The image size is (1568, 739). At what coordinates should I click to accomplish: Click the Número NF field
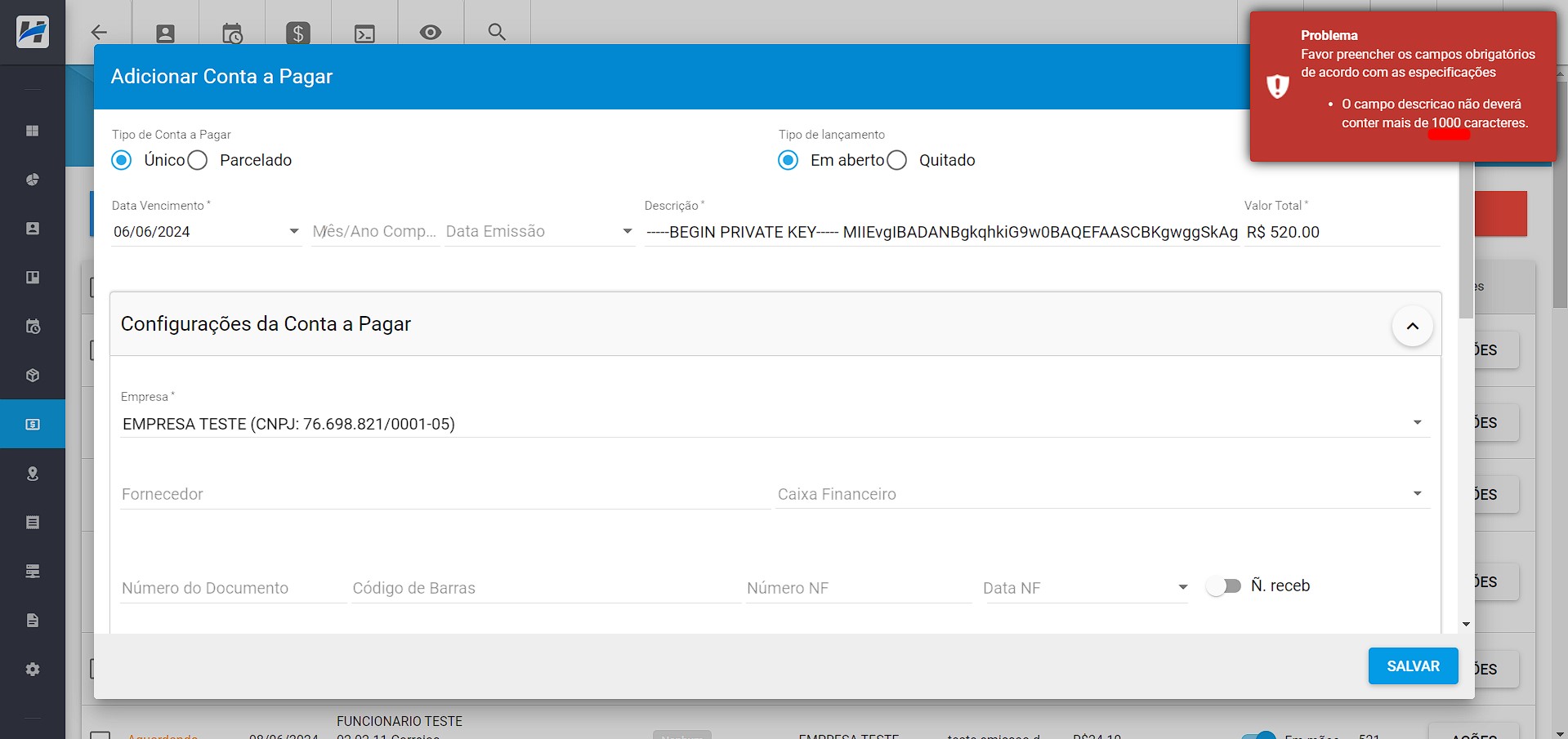[859, 588]
